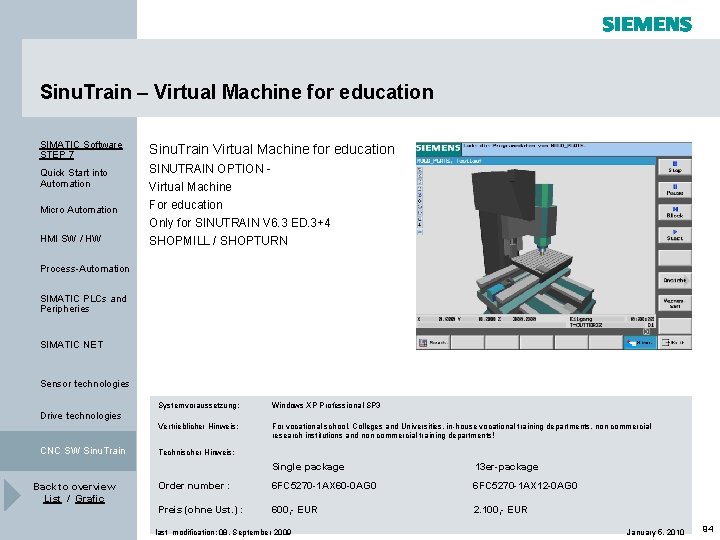Image resolution: width=720 pixels, height=540 pixels.
Task: Click the SIEMENS logo in simulator header
Action: pos(438,148)
